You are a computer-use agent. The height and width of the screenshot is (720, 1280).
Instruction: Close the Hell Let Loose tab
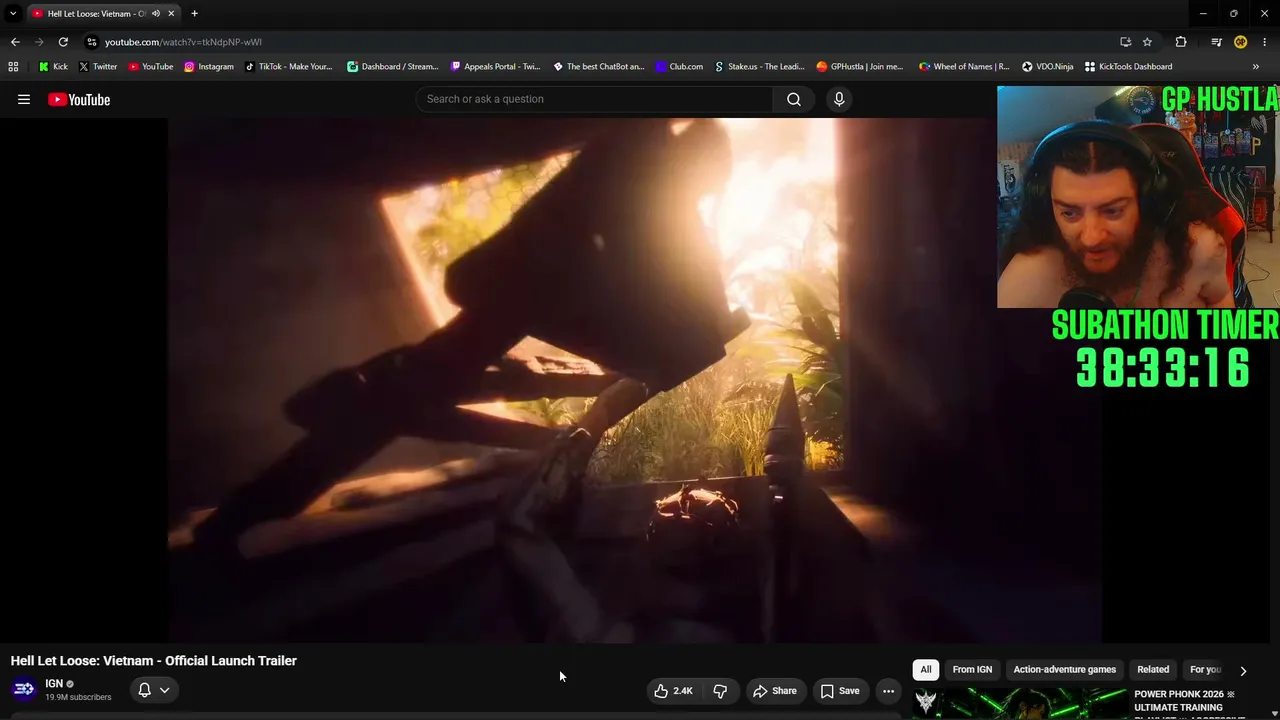point(171,14)
